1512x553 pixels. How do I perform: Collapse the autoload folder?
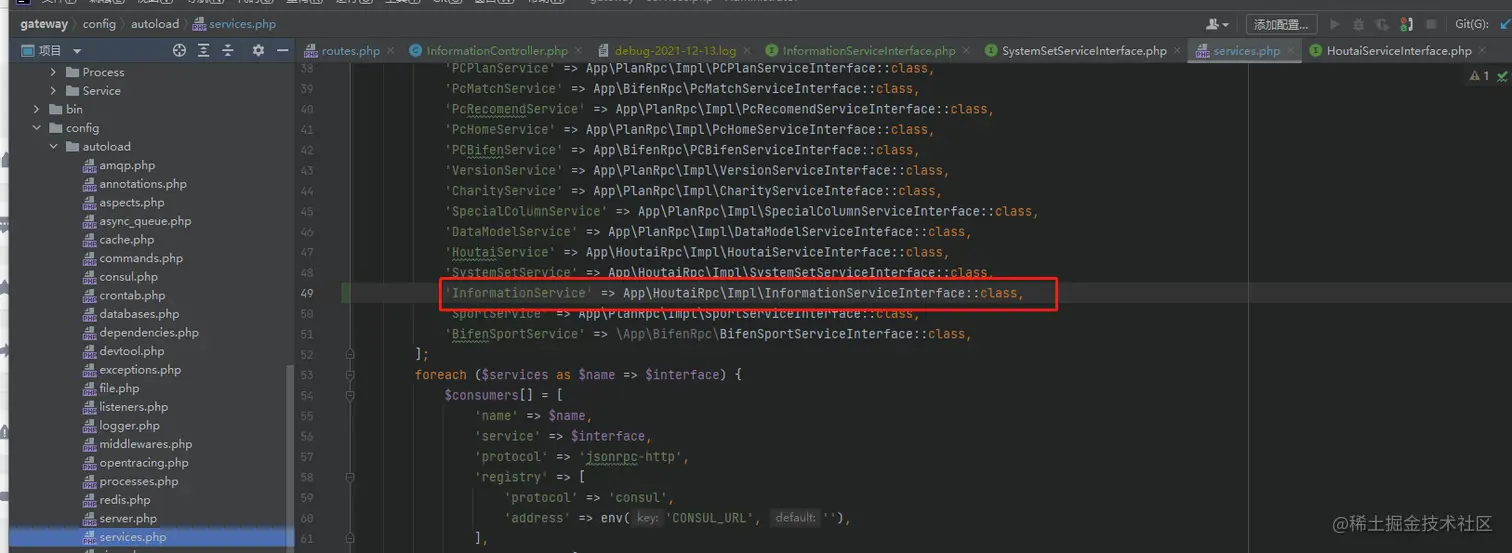(54, 146)
